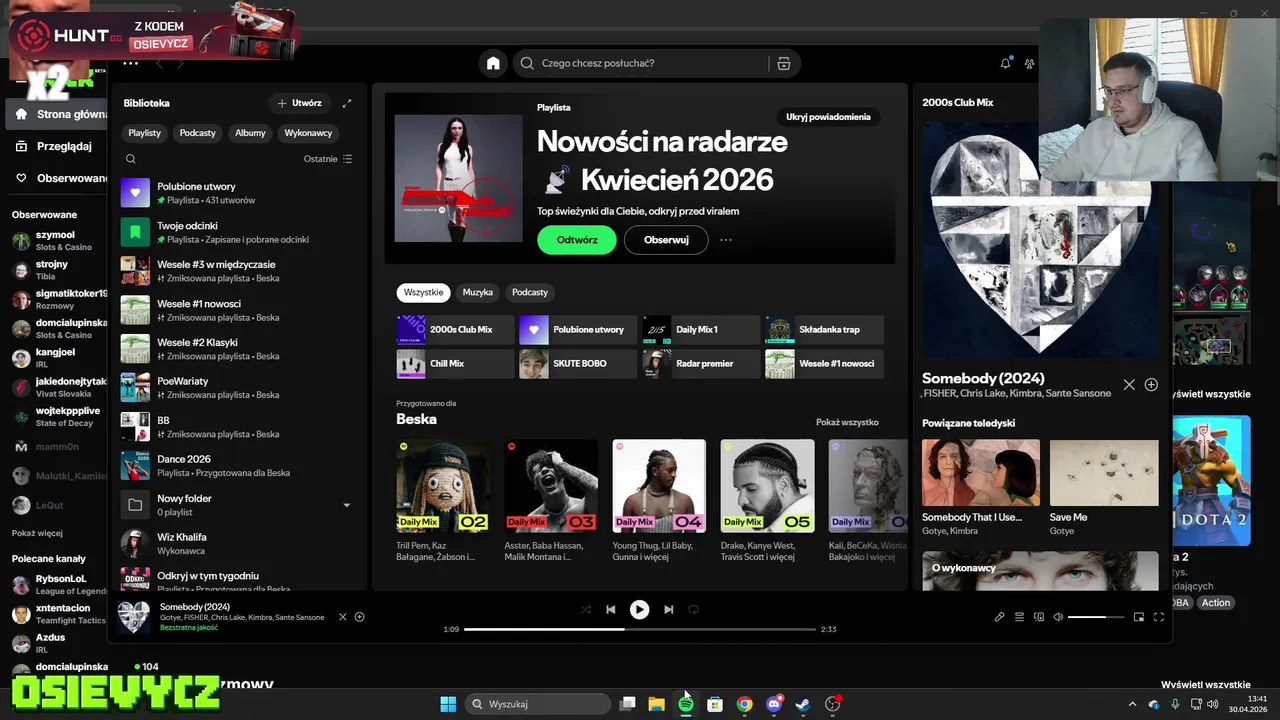Viewport: 1280px width, 720px height.
Task: Expand the Library panel with the arrows icon
Action: (x=347, y=103)
